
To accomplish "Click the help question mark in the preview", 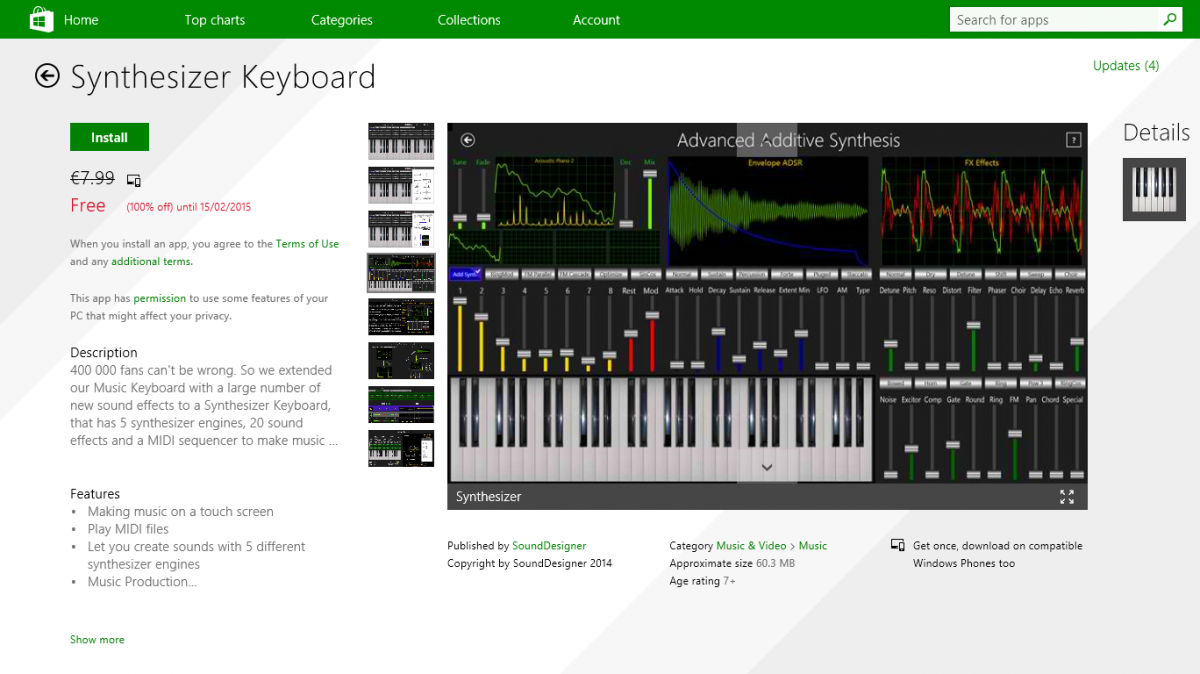I will click(x=1073, y=140).
